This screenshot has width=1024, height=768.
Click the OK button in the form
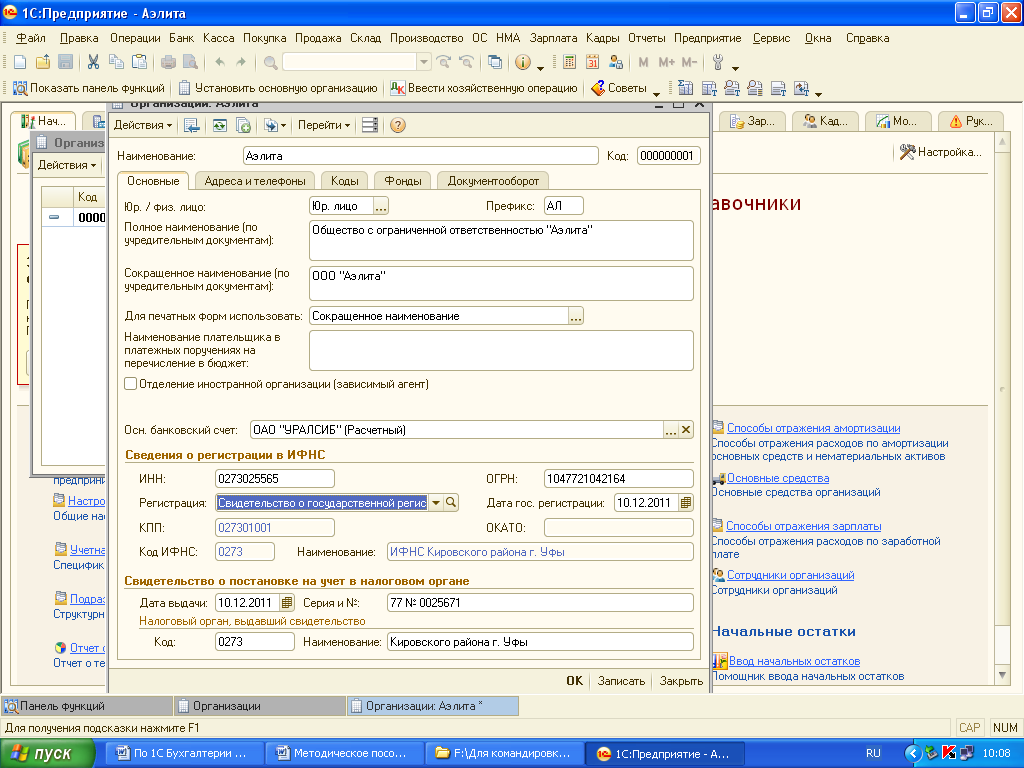[574, 680]
